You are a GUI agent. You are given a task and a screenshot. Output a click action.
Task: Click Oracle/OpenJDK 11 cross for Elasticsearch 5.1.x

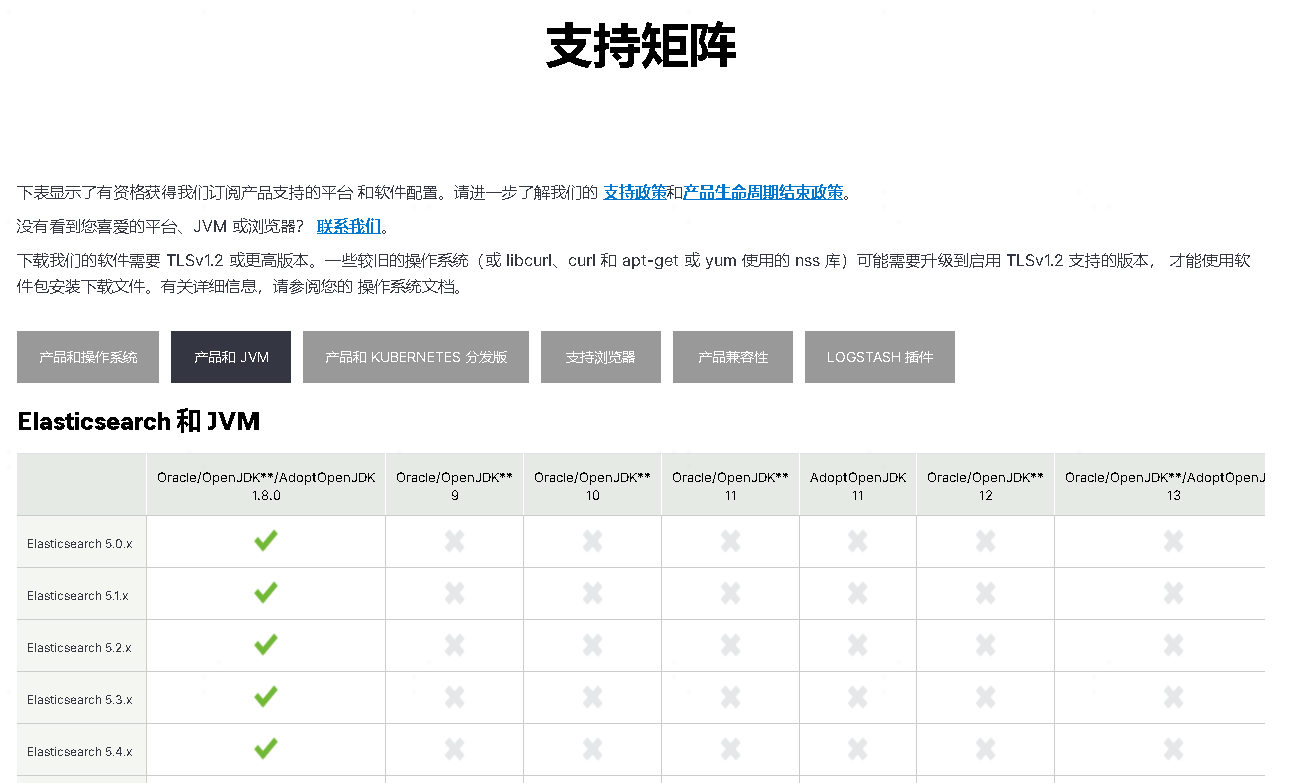(731, 593)
